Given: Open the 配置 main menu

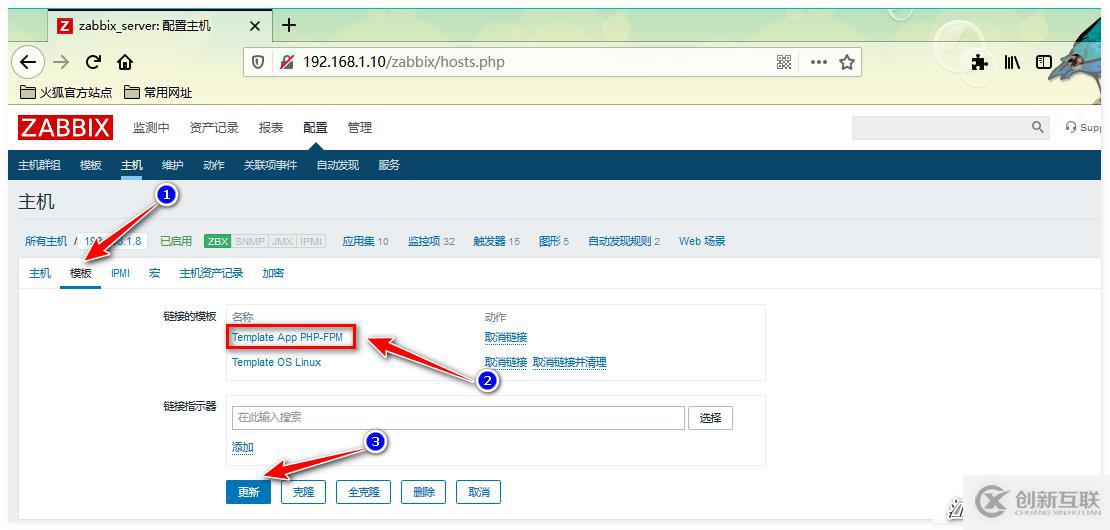Looking at the screenshot, I should pos(315,128).
